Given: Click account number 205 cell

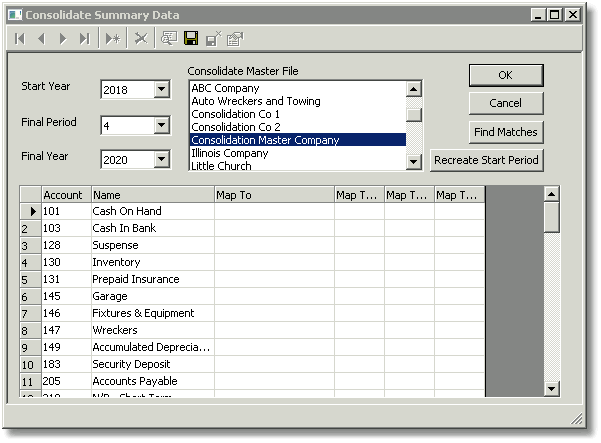Looking at the screenshot, I should [66, 381].
